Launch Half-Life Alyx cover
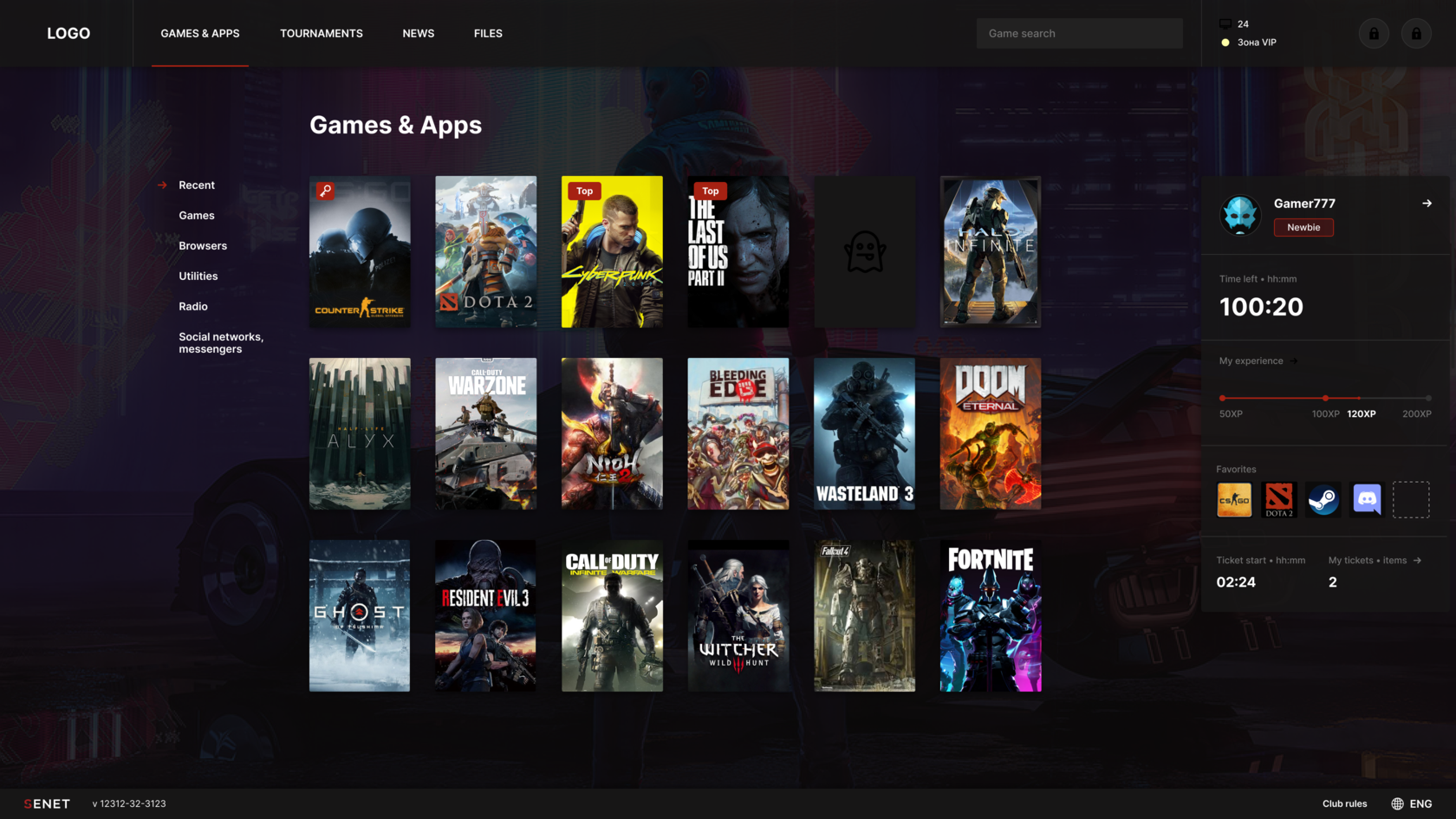The image size is (1456, 819). (360, 434)
